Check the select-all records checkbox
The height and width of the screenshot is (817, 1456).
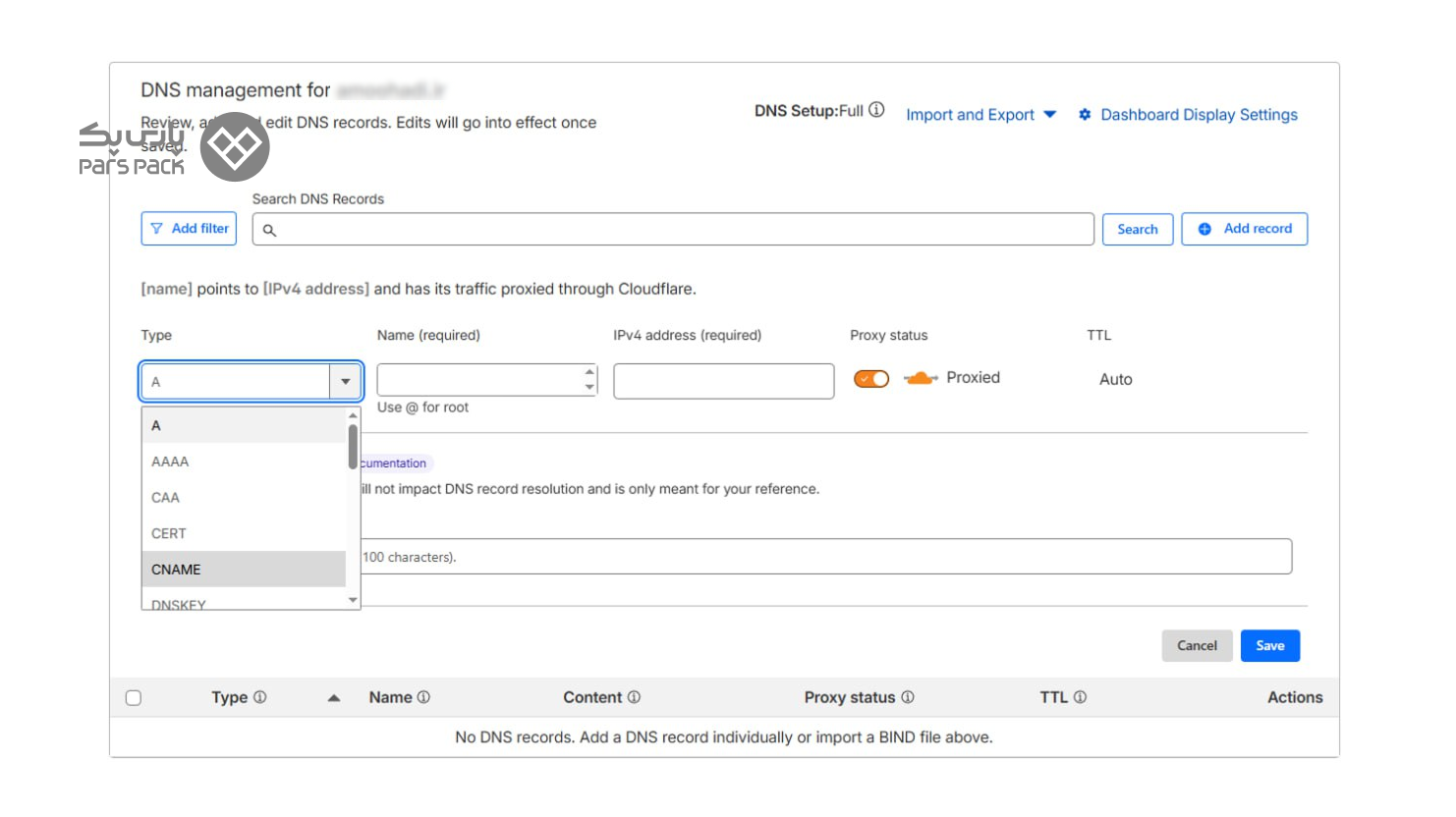pyautogui.click(x=134, y=698)
